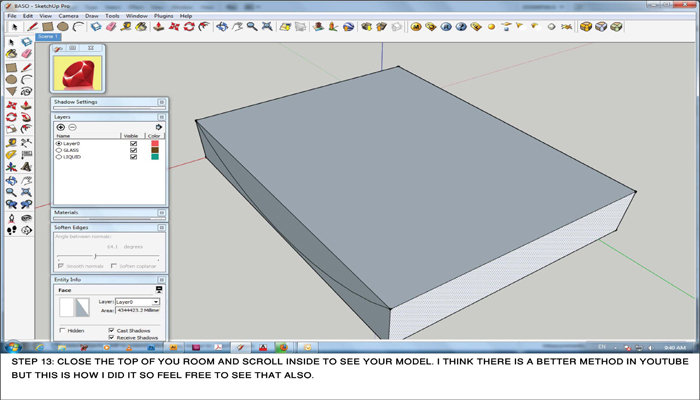Open the Plugins menu

(163, 16)
